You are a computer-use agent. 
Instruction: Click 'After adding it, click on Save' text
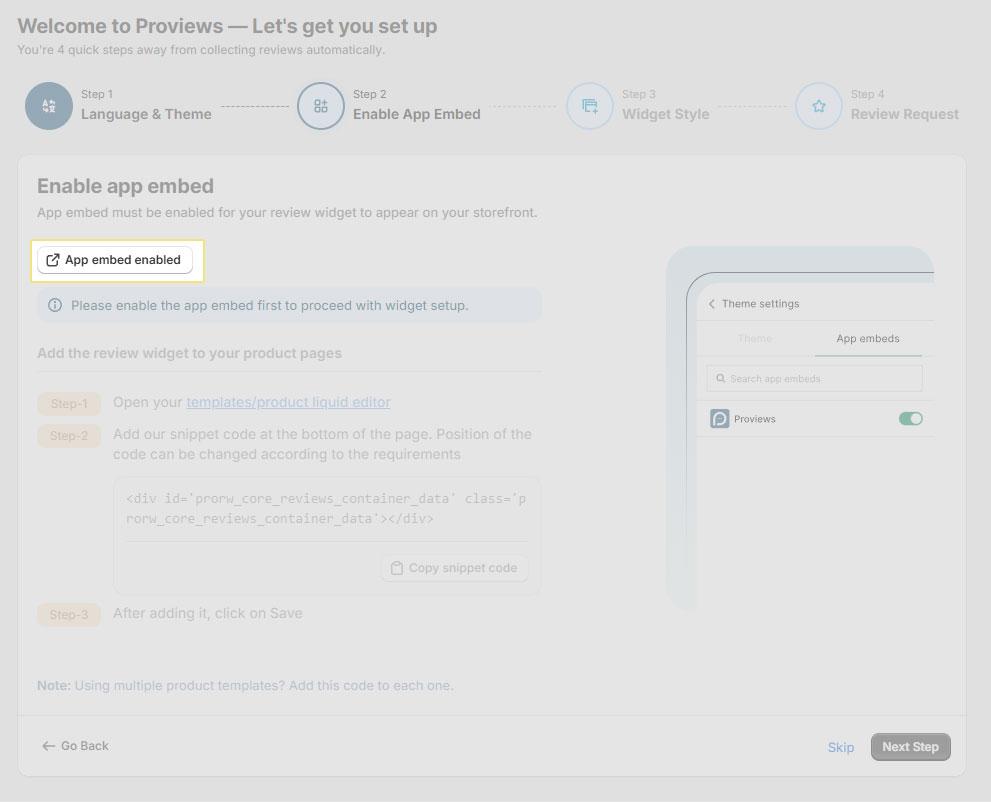pos(207,613)
